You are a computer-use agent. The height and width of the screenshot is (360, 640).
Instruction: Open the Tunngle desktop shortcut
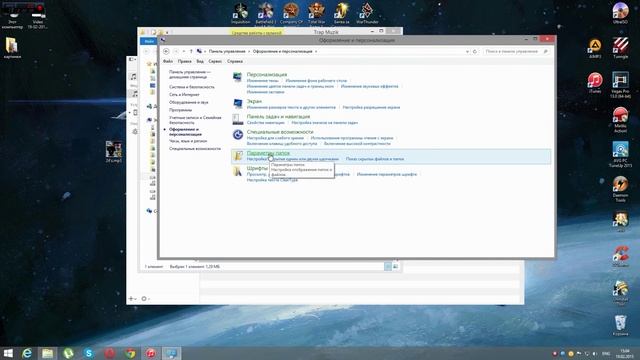[x=620, y=48]
